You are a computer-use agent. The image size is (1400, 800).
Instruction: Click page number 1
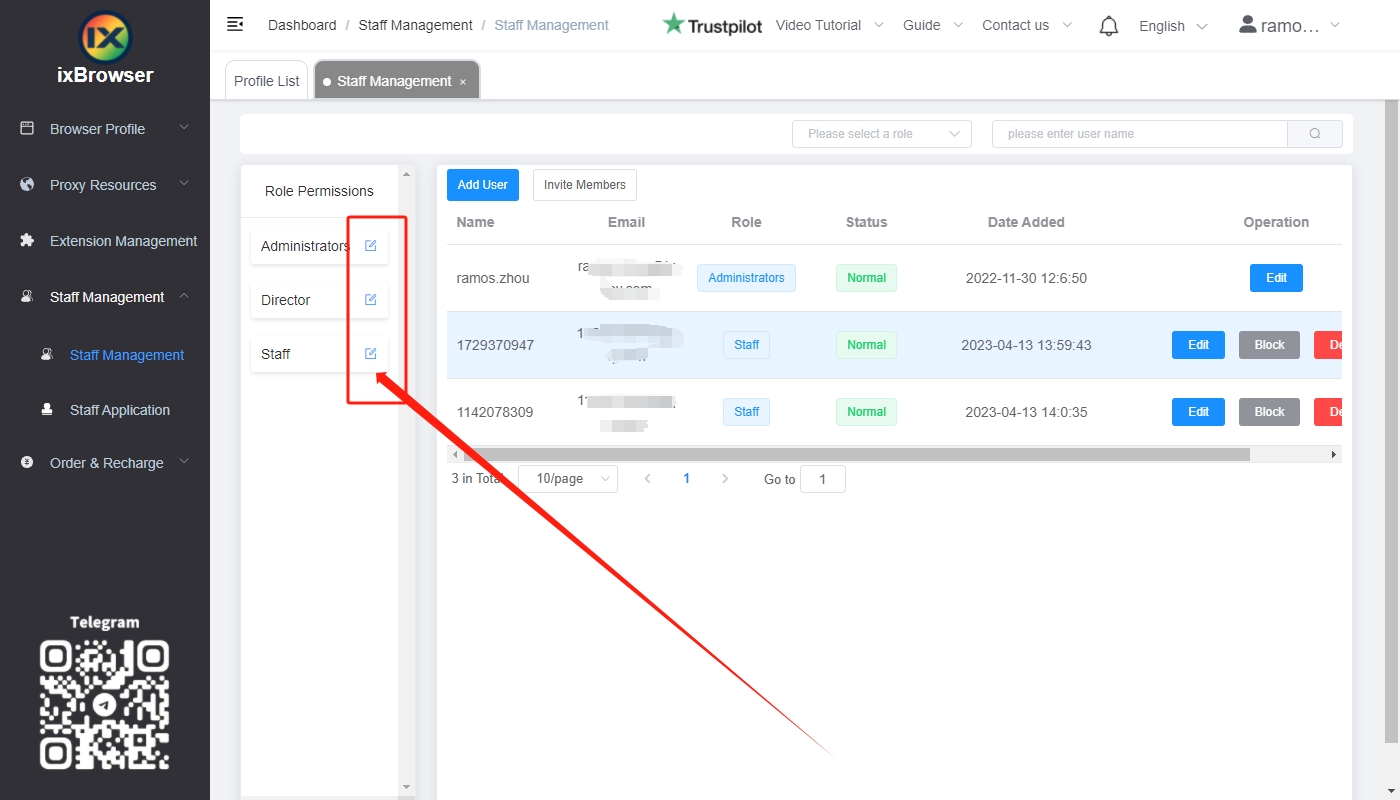click(x=686, y=479)
